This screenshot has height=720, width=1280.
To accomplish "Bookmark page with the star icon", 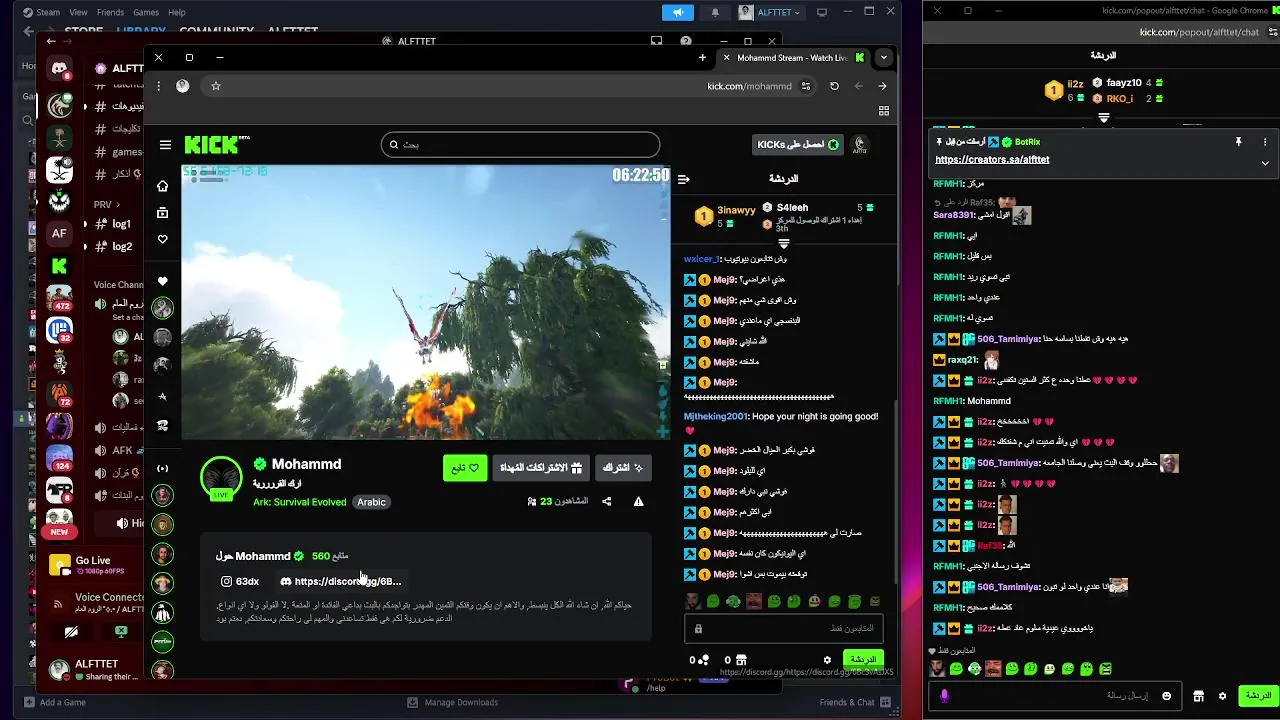I will coord(215,86).
